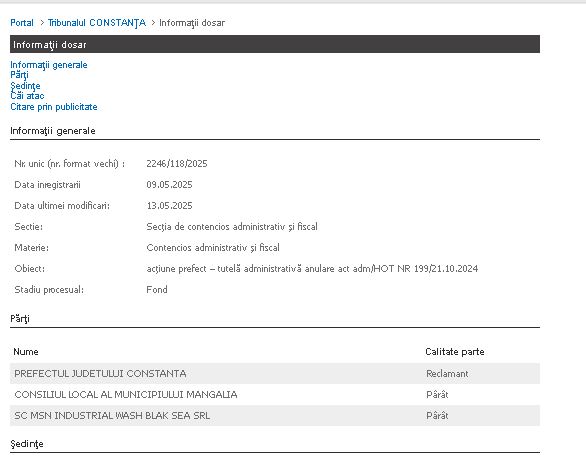Open the Portal breadcrumb link
The image size is (586, 468).
pyautogui.click(x=22, y=23)
